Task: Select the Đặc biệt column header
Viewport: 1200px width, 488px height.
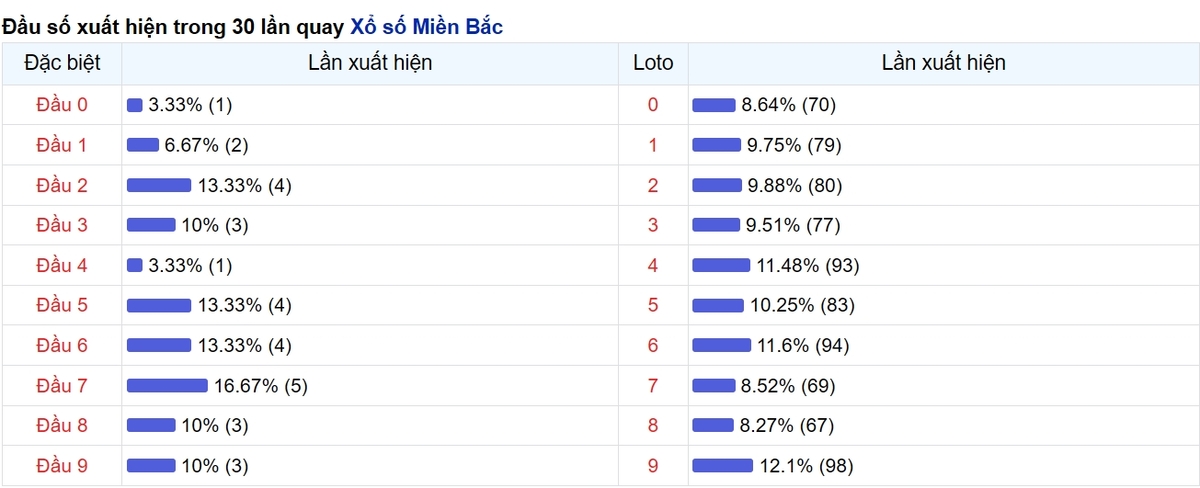Action: click(x=62, y=63)
